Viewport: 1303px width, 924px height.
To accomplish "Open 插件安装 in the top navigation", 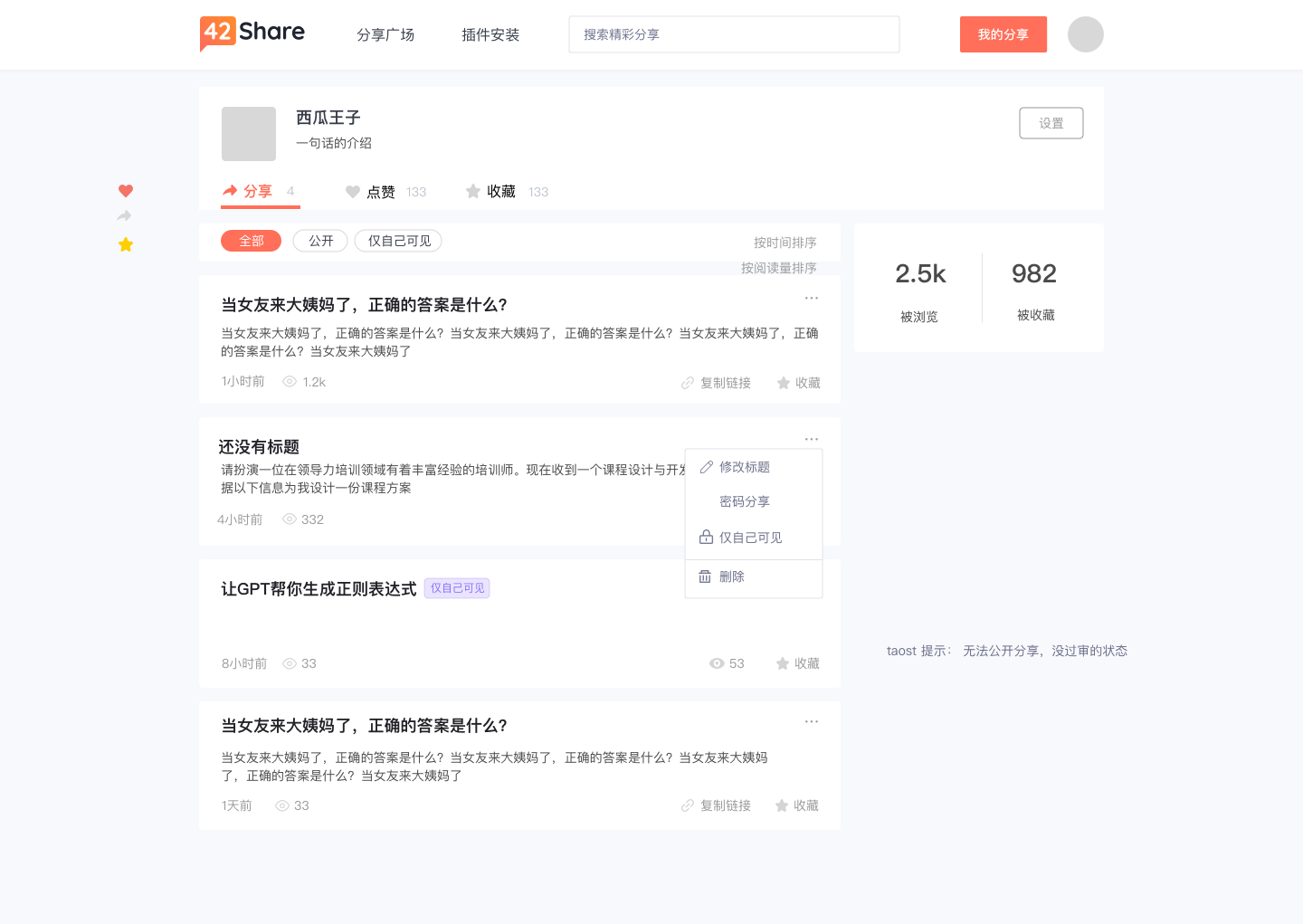I will (x=490, y=34).
